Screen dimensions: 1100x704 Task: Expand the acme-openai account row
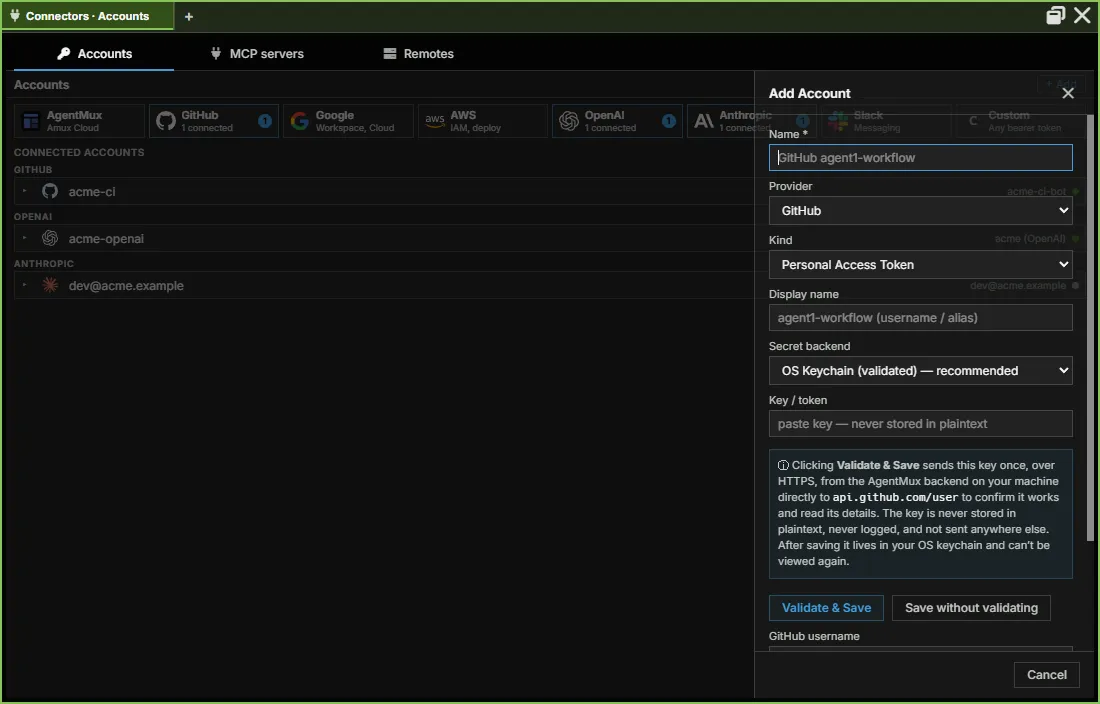[x=25, y=238]
